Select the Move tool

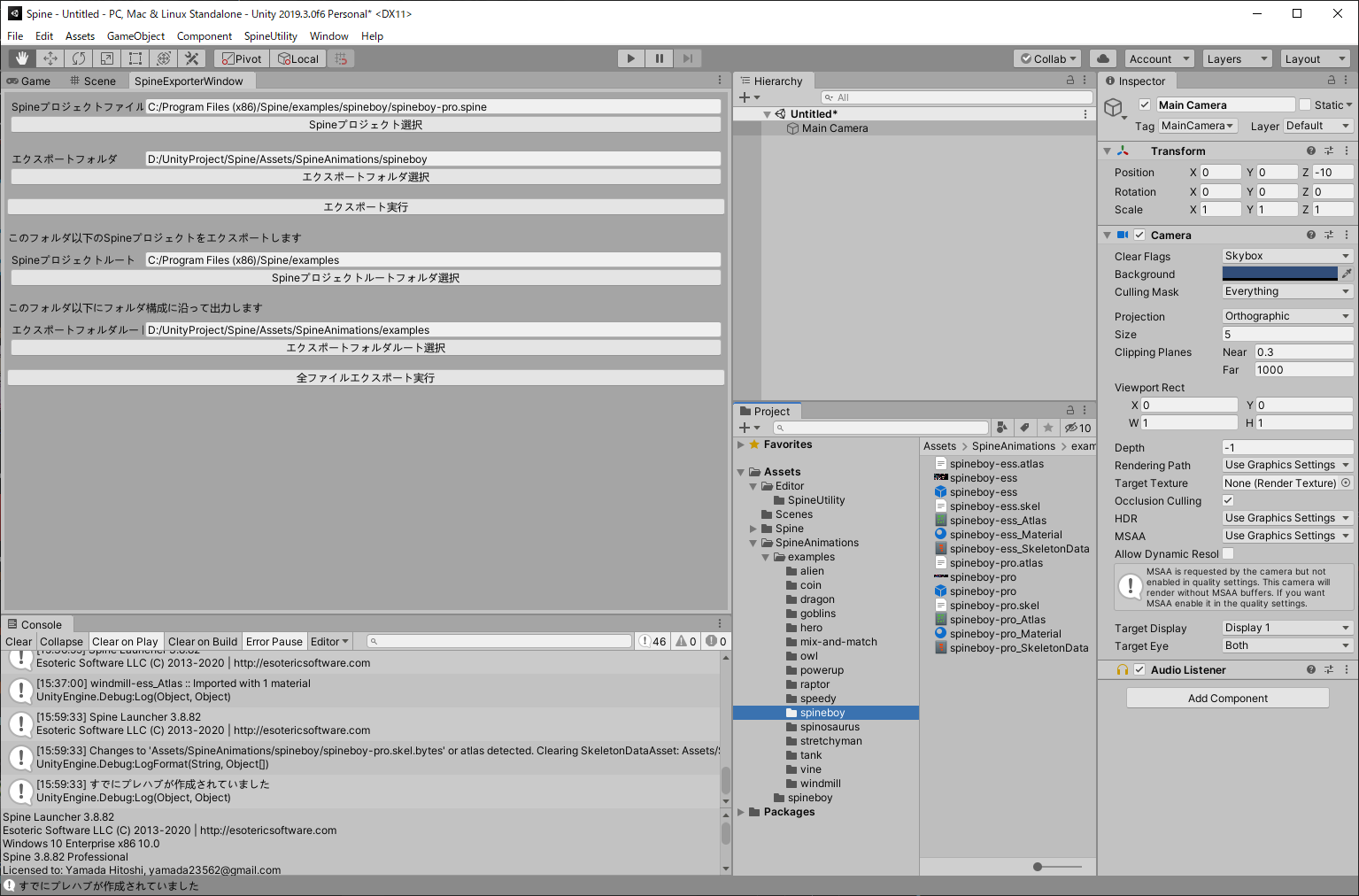tap(50, 58)
